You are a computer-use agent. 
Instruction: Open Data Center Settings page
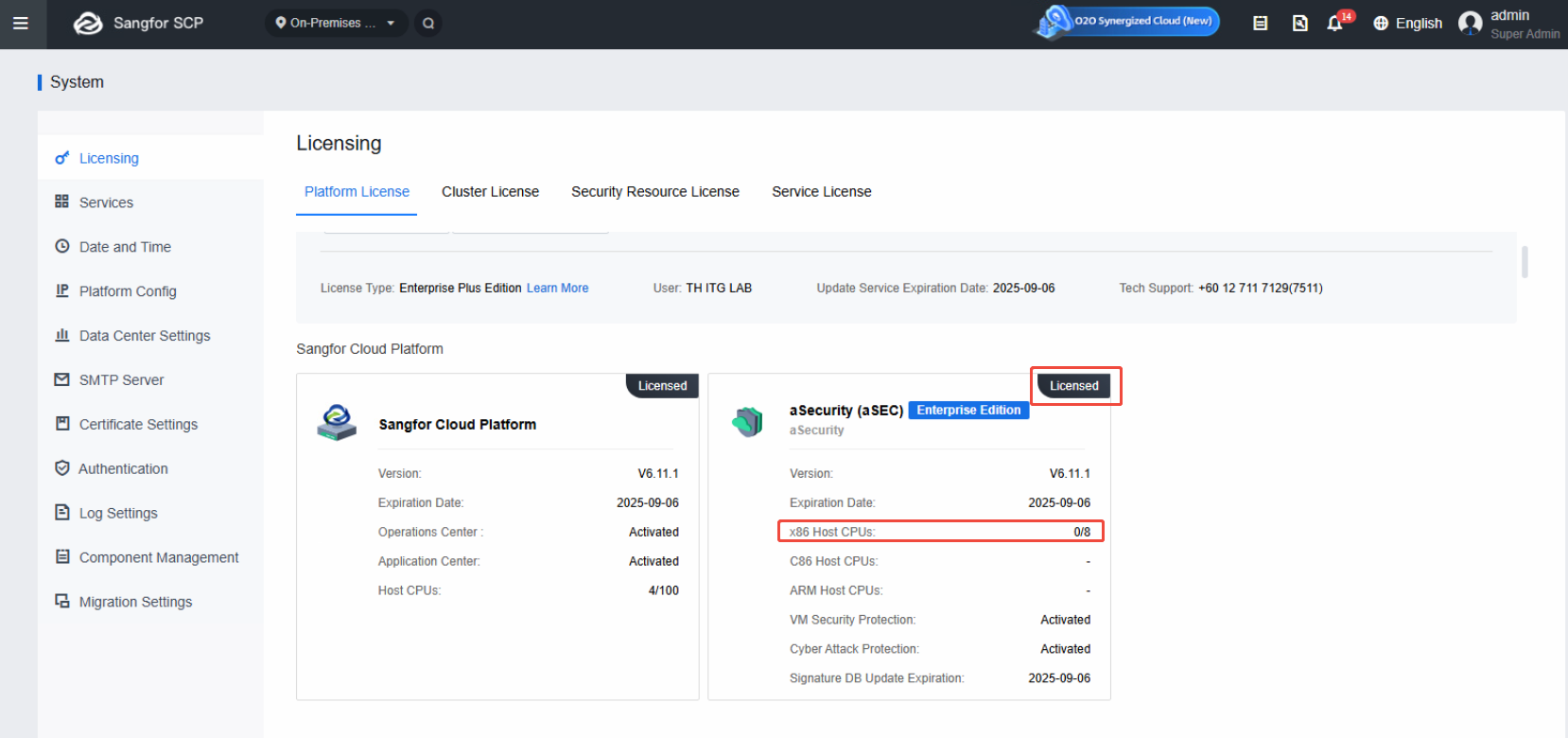click(150, 336)
